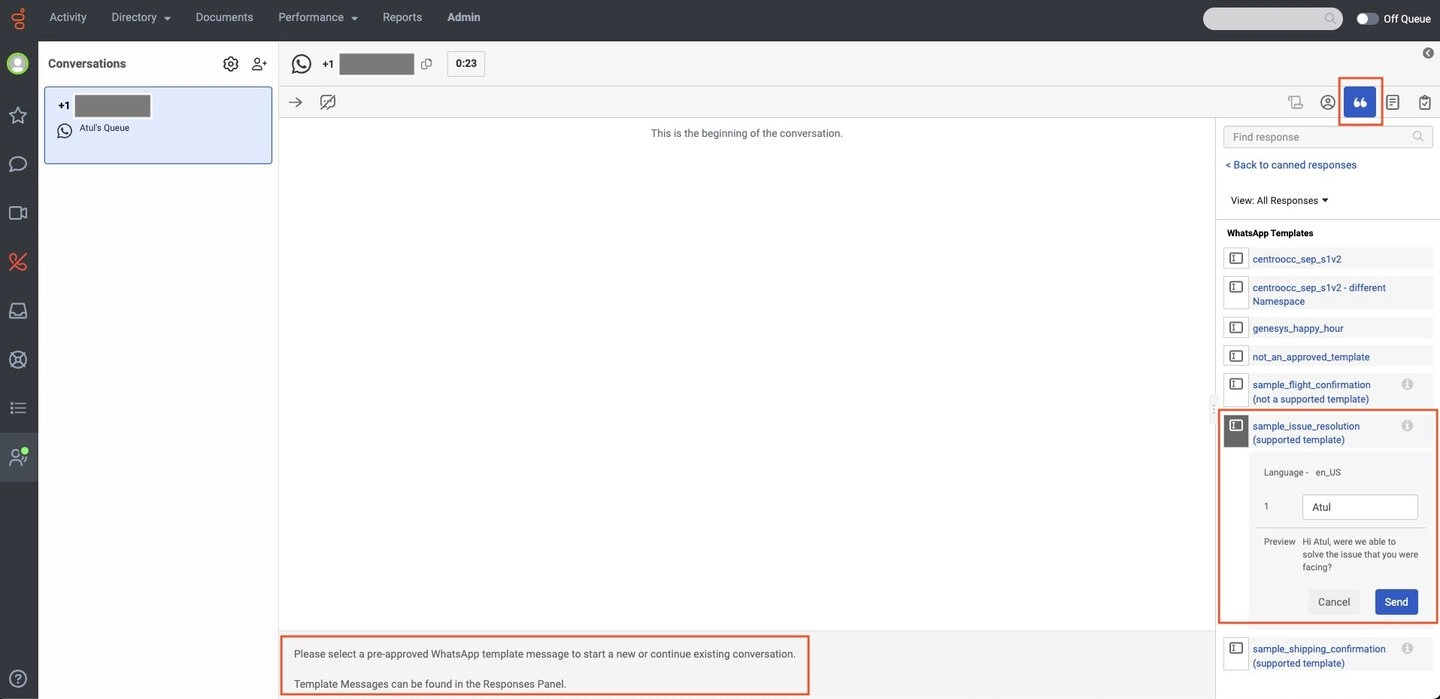The image size is (1440, 699).
Task: Click the add person icon in Conversations
Action: point(259,64)
